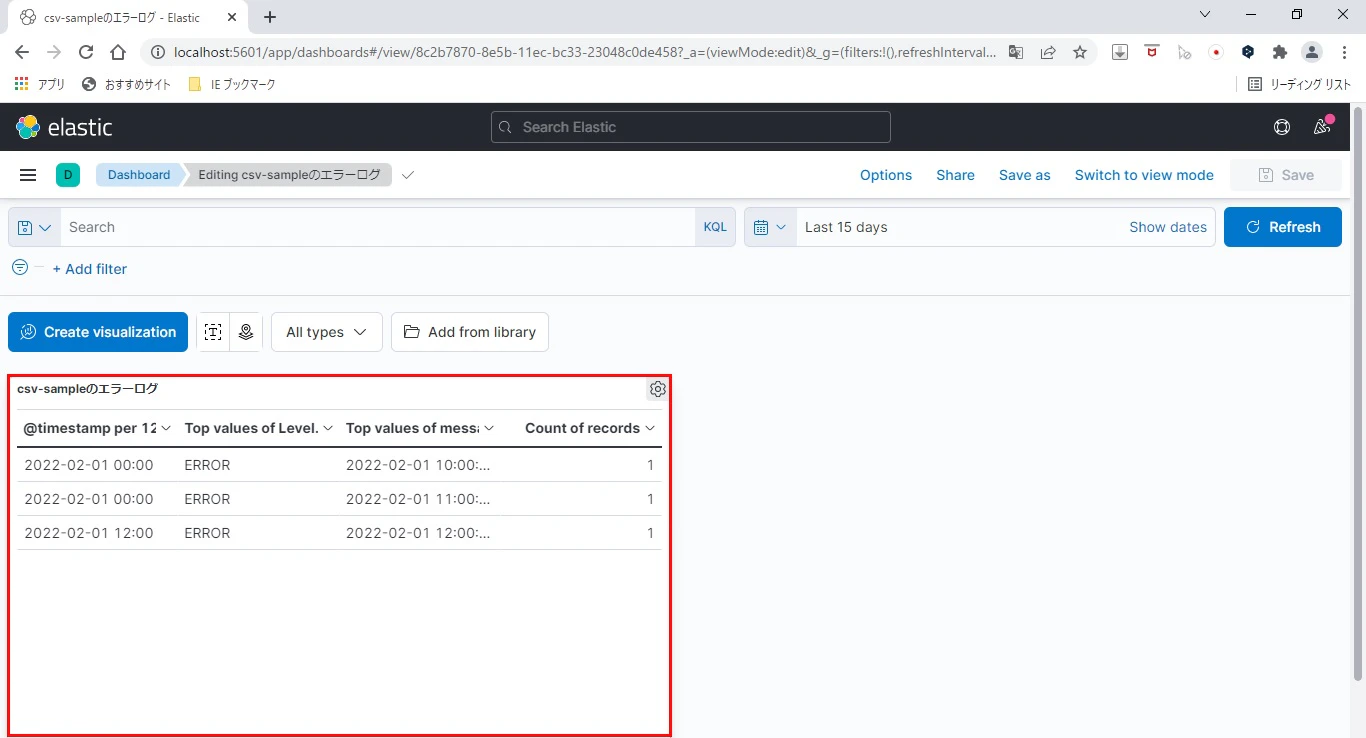Click the cell reading 2022-02-01 12:00
Image resolution: width=1366 pixels, height=738 pixels.
click(89, 533)
